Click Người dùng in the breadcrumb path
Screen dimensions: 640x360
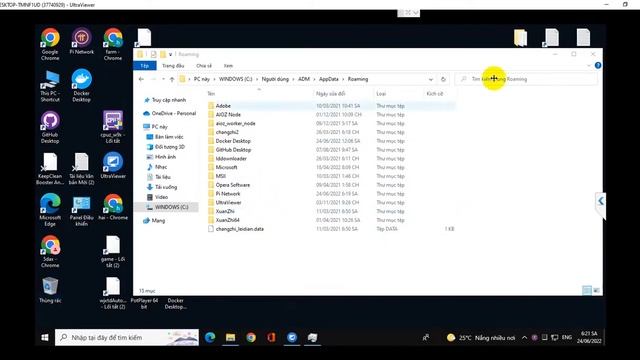[x=275, y=79]
